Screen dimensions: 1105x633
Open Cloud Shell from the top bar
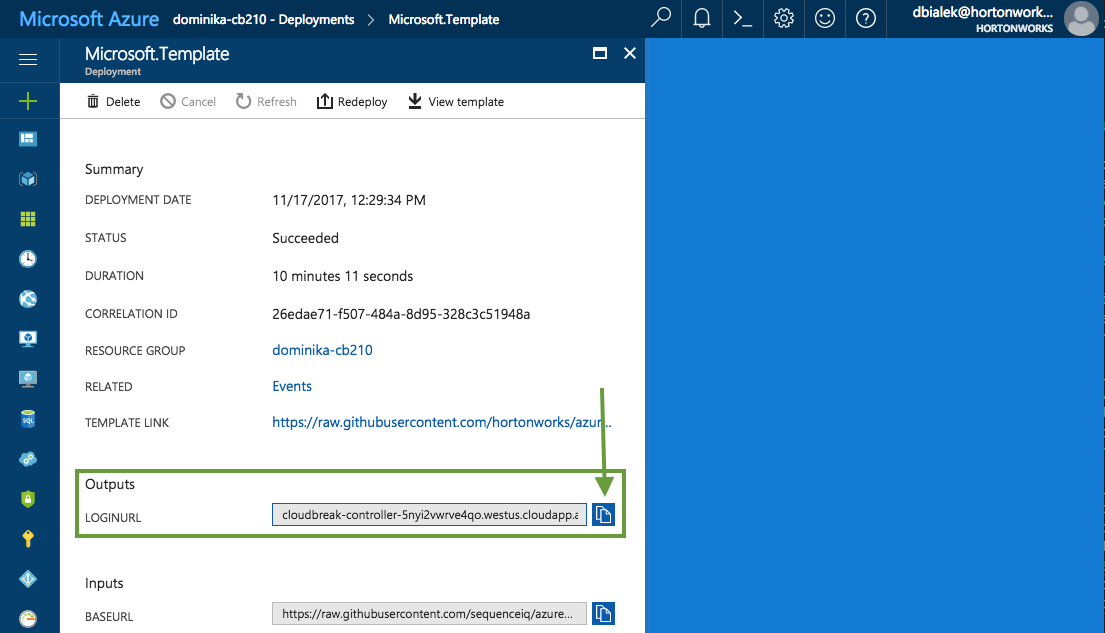[x=743, y=18]
